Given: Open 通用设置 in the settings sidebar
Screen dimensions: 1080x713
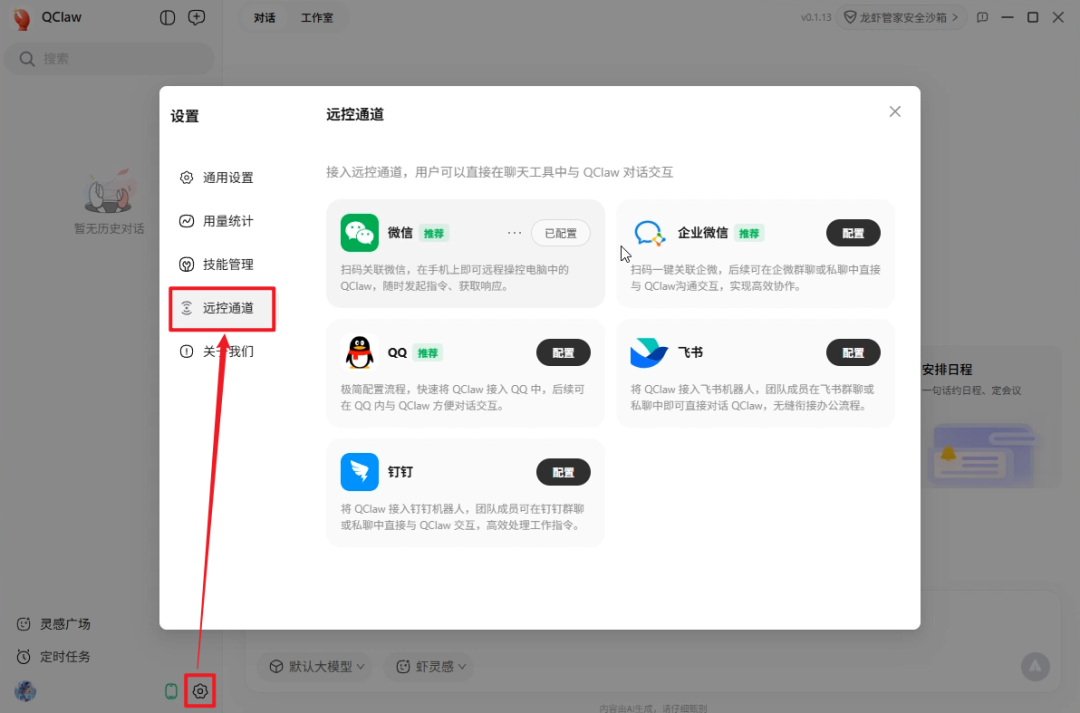Looking at the screenshot, I should click(227, 177).
